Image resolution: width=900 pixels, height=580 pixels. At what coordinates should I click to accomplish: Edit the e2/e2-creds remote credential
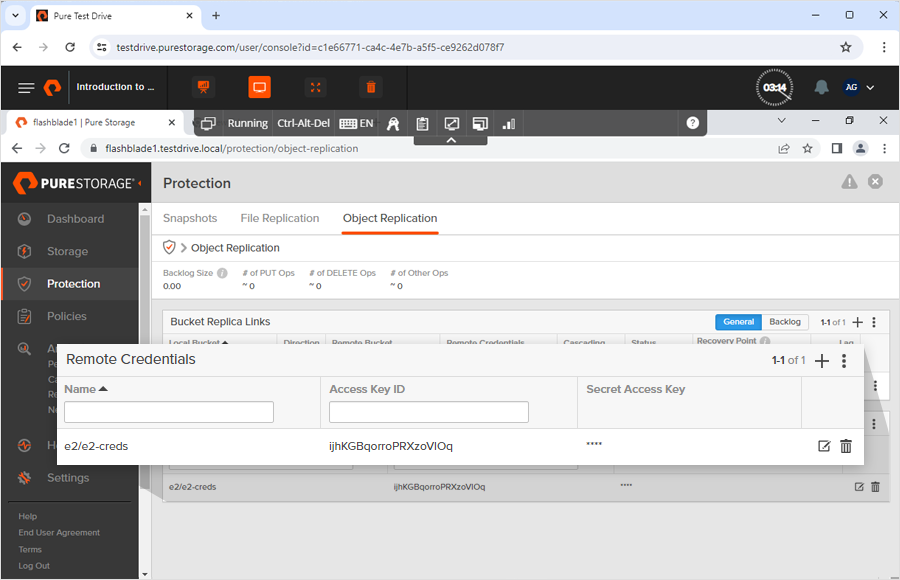pyautogui.click(x=824, y=446)
